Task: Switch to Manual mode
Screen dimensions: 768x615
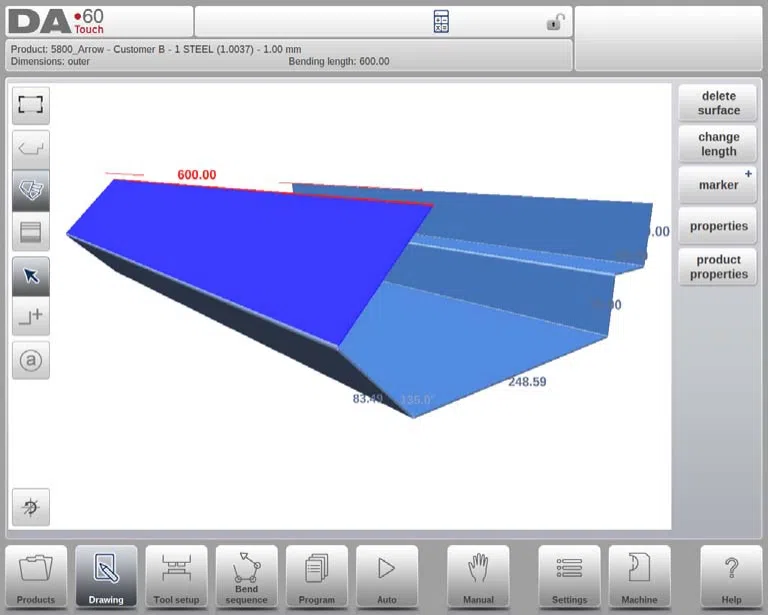Action: (x=478, y=577)
